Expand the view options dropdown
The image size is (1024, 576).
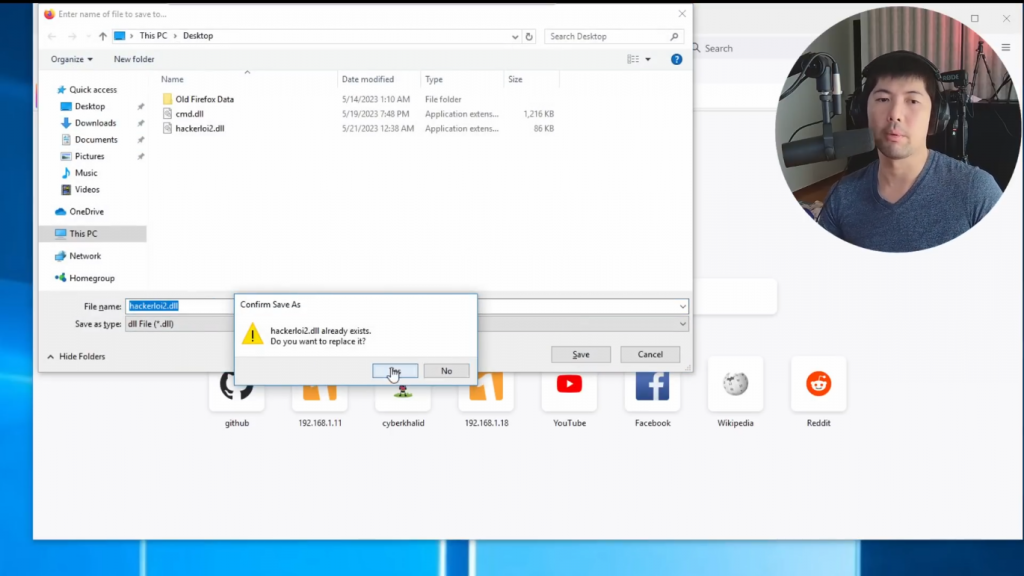tap(648, 59)
